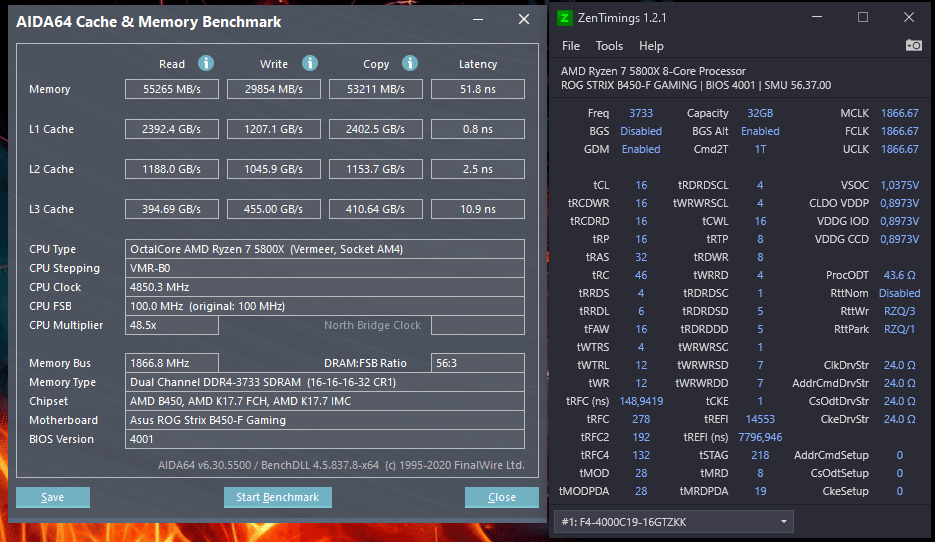The image size is (935, 542).
Task: Click the BGS value Disabled
Action: (x=641, y=131)
